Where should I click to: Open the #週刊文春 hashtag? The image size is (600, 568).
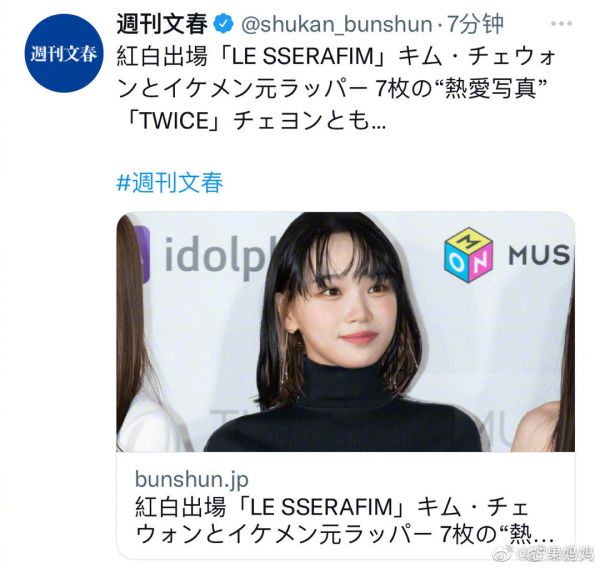(170, 182)
